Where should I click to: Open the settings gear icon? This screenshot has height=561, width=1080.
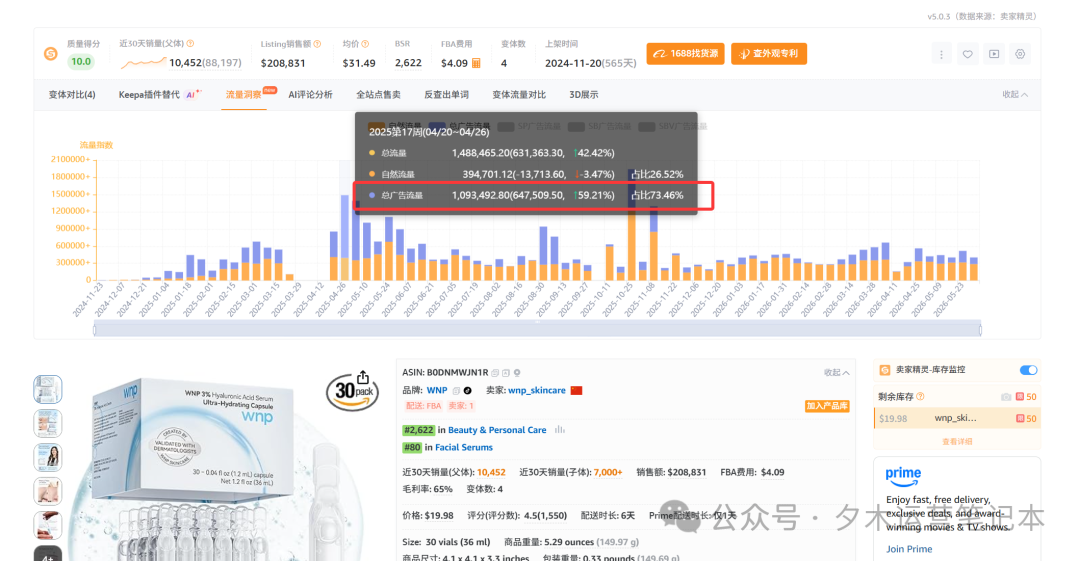(x=1020, y=54)
